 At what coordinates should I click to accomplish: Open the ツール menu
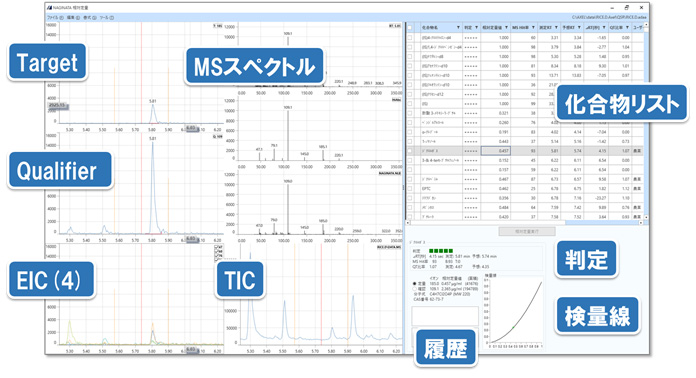tap(106, 18)
